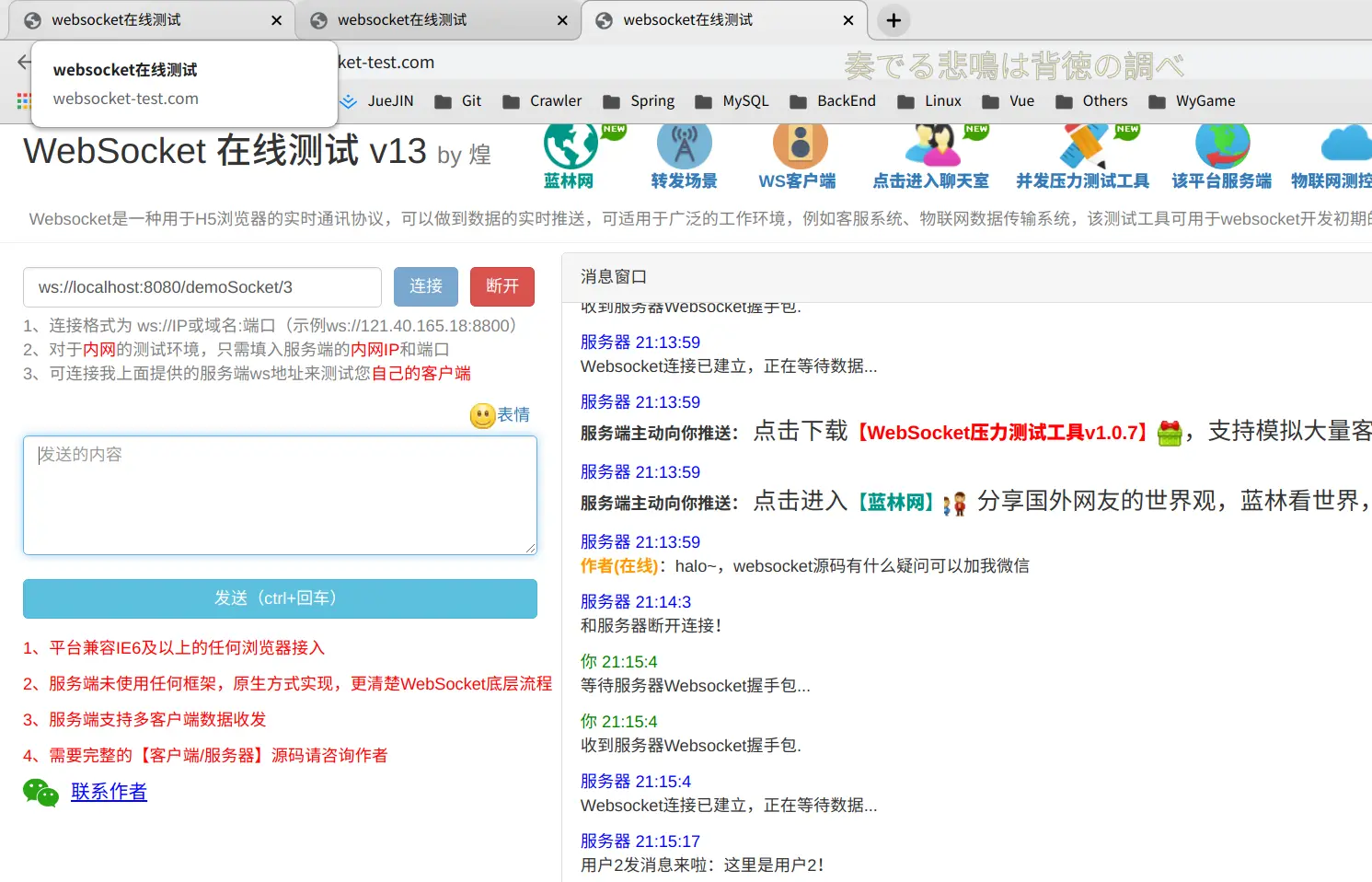Click the 平台兼容IE6及以上 note line

click(174, 648)
